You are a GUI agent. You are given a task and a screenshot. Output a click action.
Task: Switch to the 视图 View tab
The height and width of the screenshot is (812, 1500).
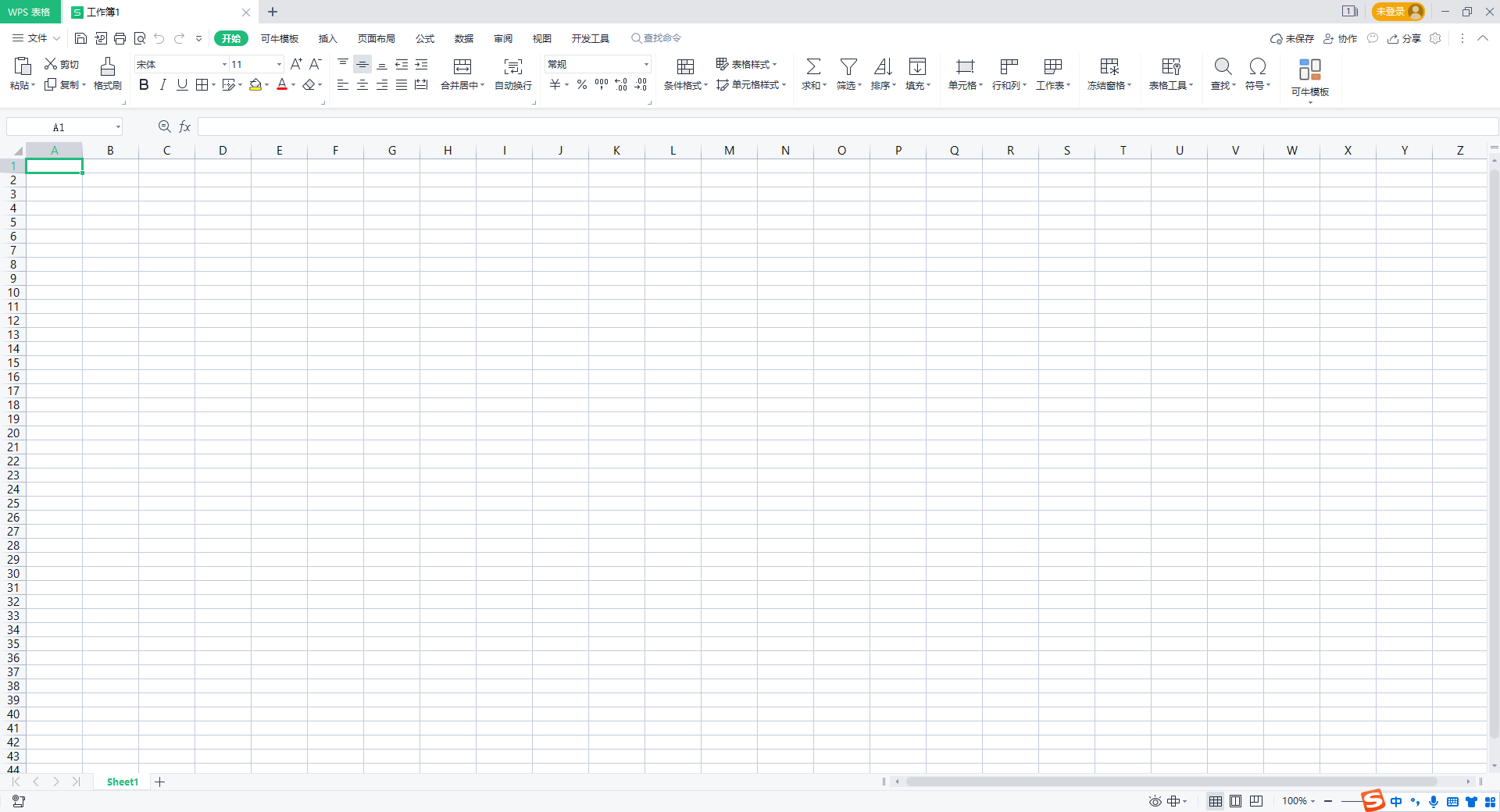coord(541,38)
